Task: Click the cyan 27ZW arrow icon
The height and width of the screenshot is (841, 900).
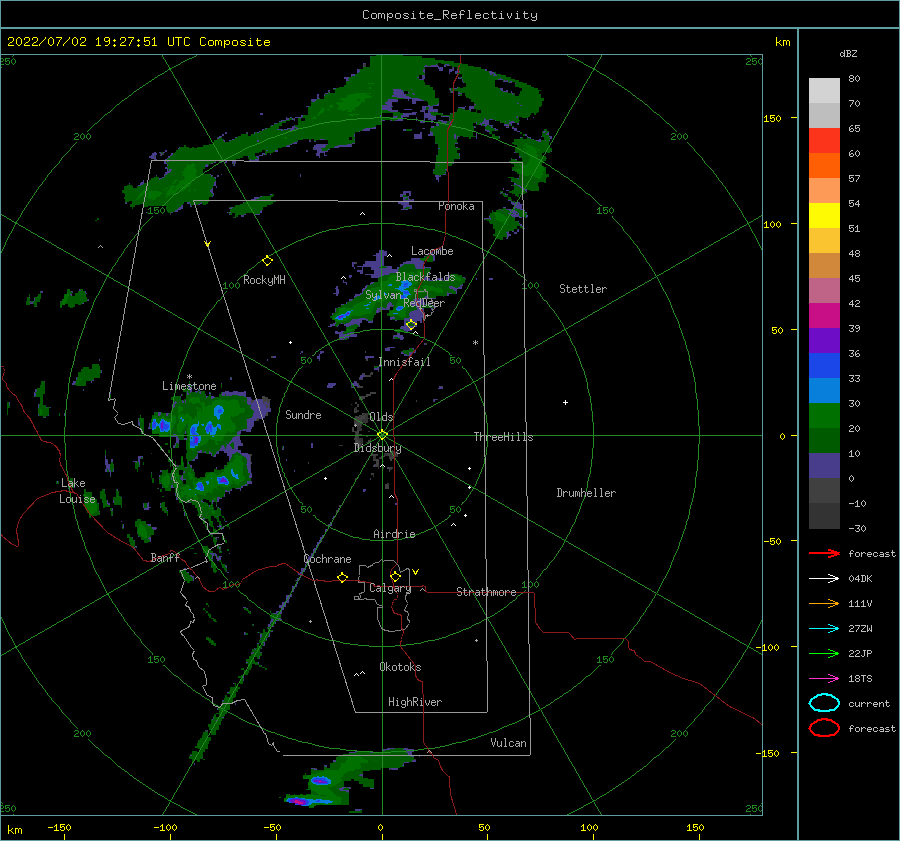Action: point(824,629)
